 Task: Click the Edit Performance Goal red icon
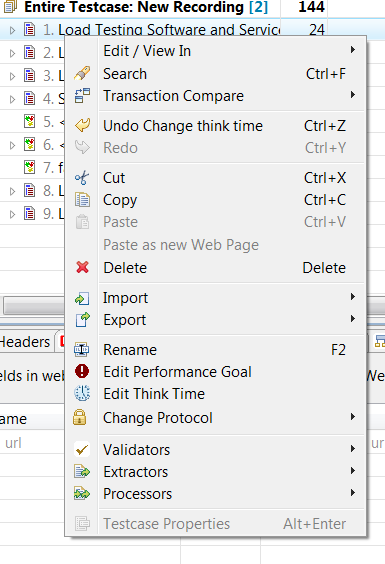(x=82, y=371)
